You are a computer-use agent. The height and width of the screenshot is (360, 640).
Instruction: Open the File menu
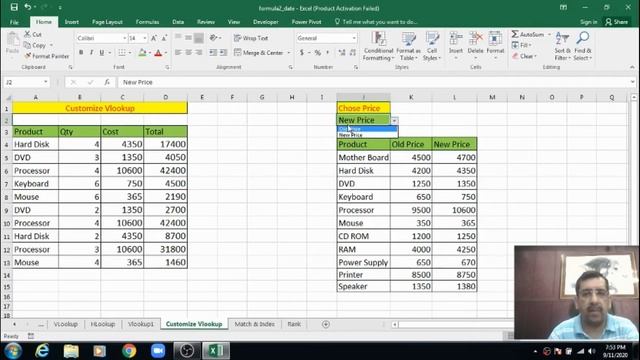tap(14, 22)
